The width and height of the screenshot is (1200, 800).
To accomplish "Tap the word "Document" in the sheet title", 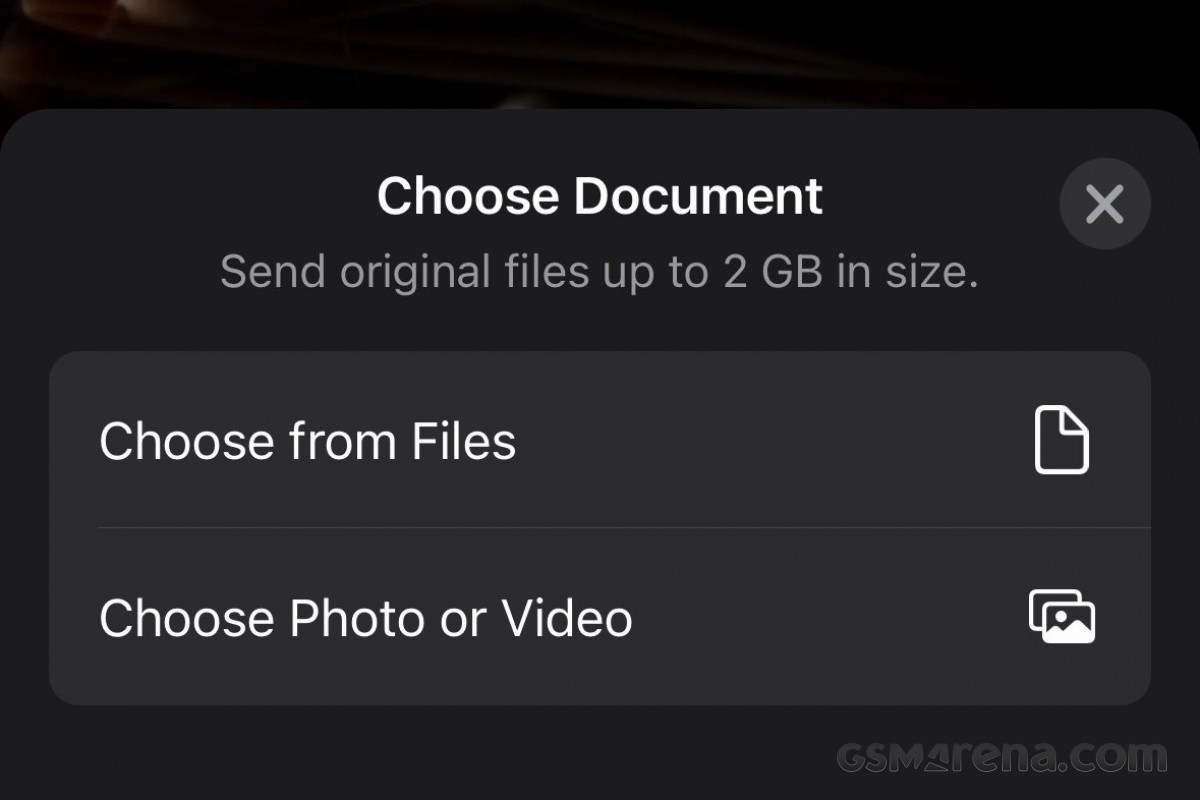I will [x=698, y=196].
